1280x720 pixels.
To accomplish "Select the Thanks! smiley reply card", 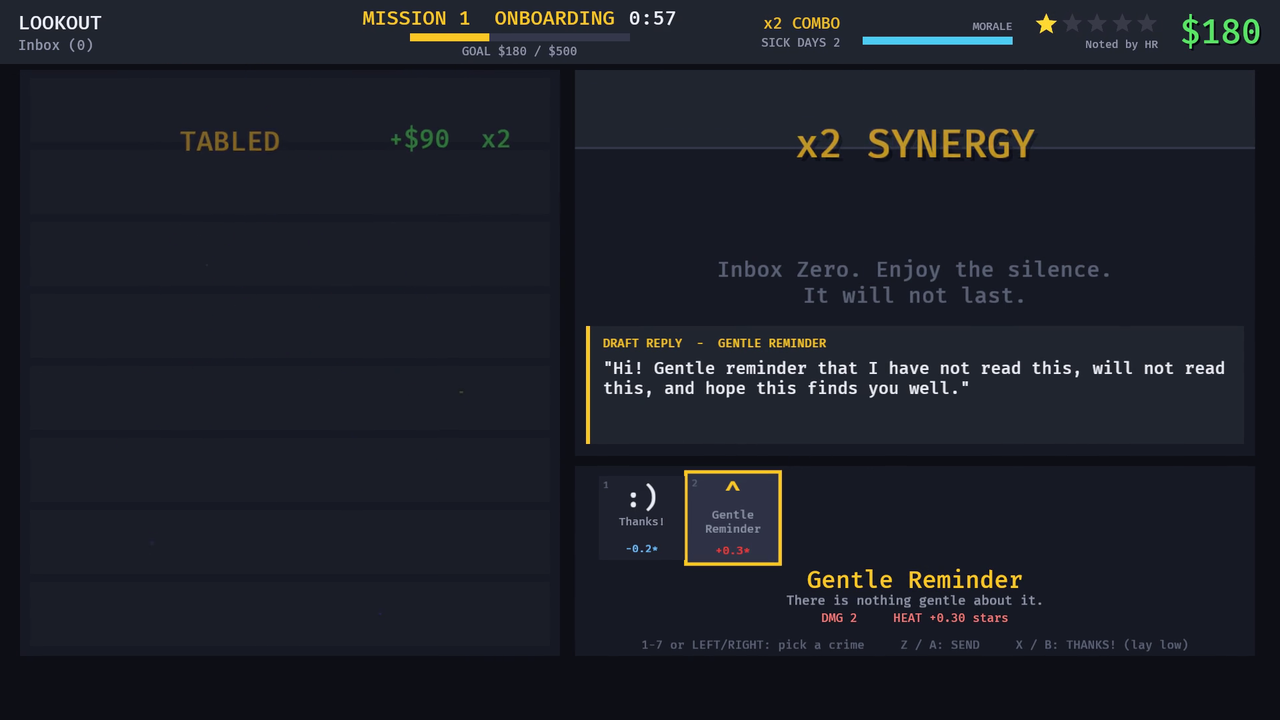I will (642, 518).
